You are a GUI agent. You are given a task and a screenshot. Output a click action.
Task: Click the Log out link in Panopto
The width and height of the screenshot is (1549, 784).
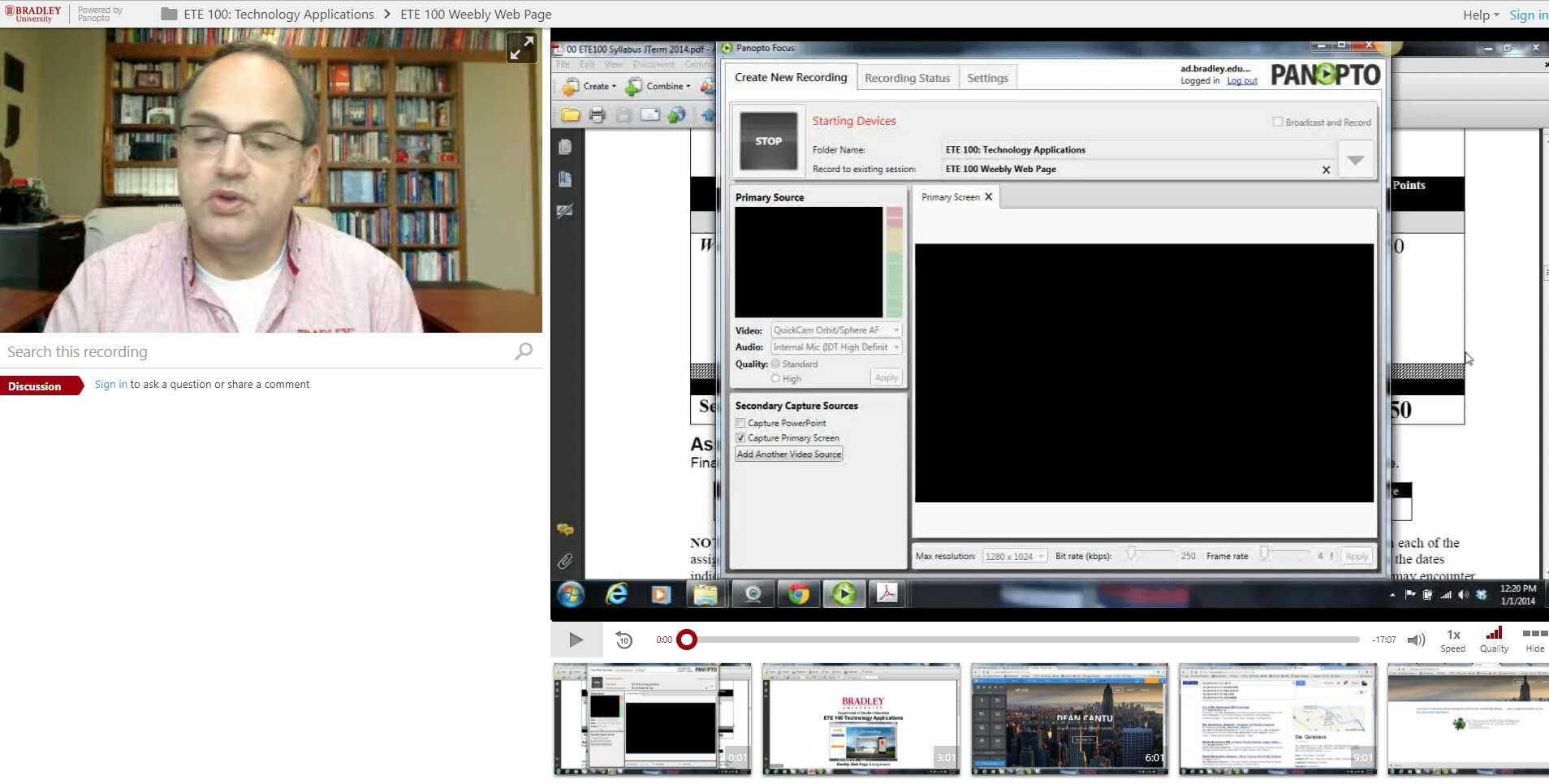click(1241, 80)
